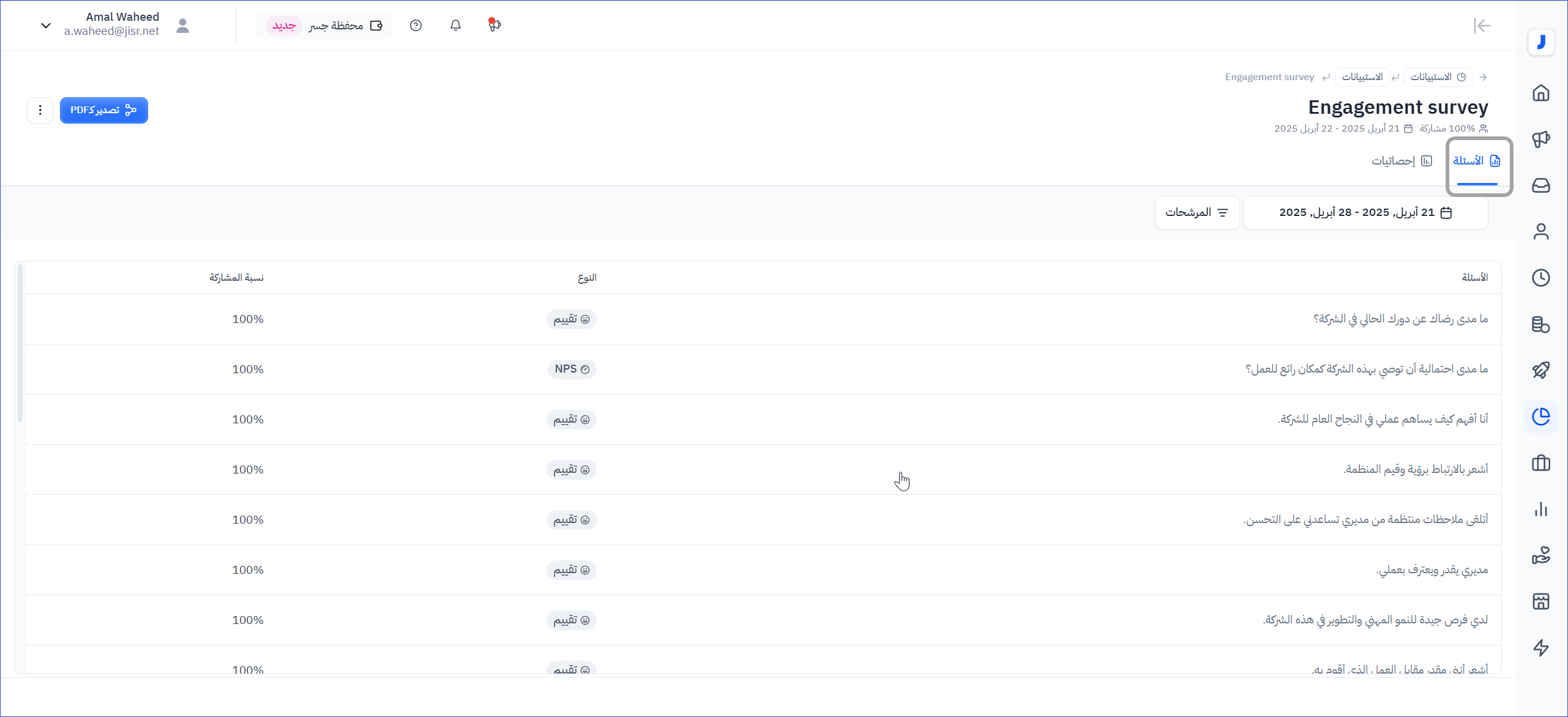Viewport: 1568px width, 717px height.
Task: Collapse the sidebar with arrow icon
Action: [1482, 26]
